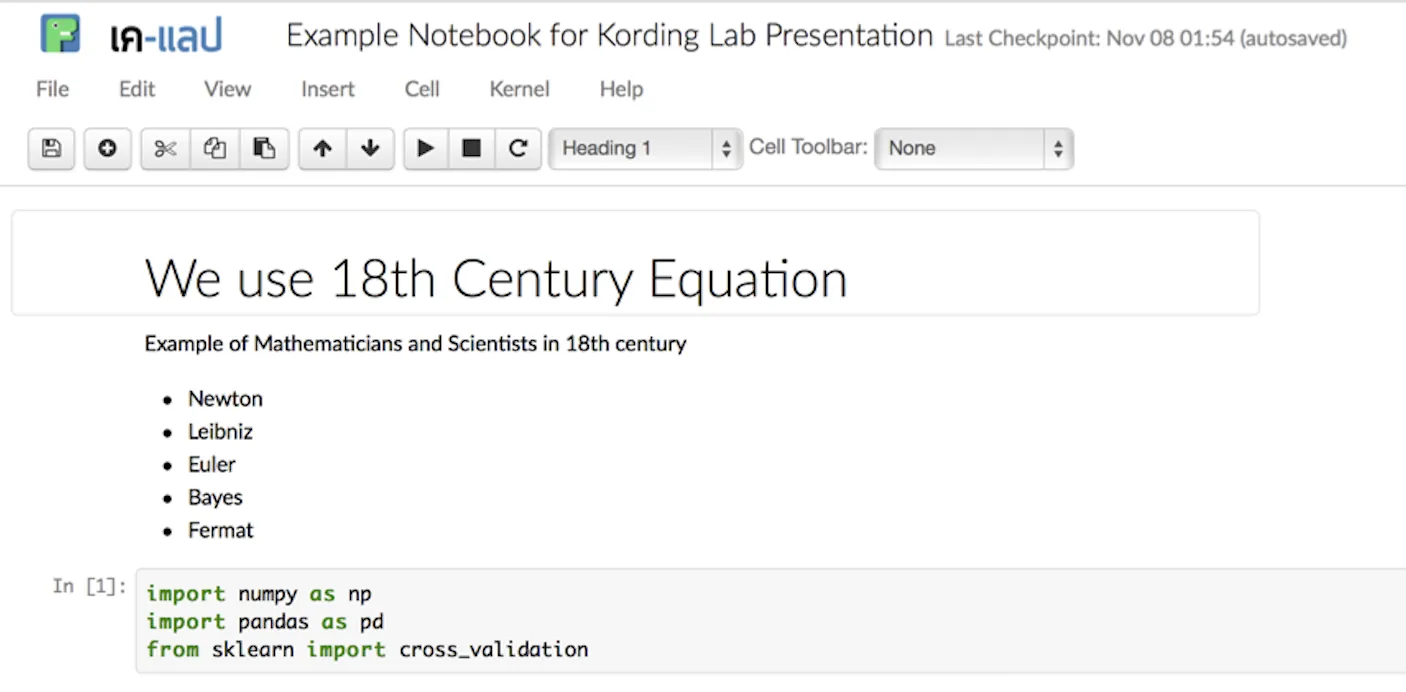
Task: Open the Cell menu
Action: (x=422, y=89)
